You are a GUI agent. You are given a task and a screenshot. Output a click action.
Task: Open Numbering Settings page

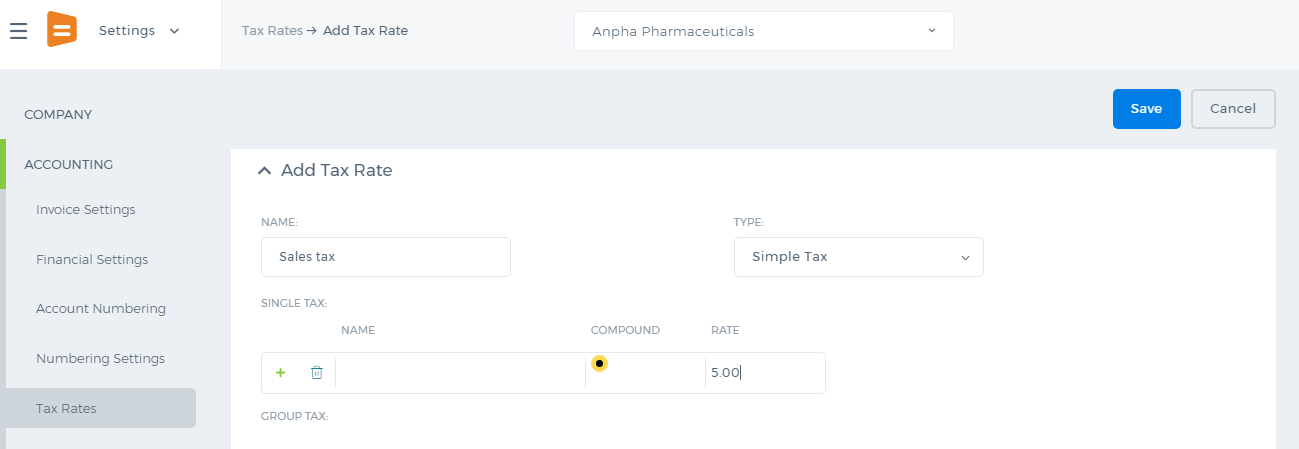(101, 359)
